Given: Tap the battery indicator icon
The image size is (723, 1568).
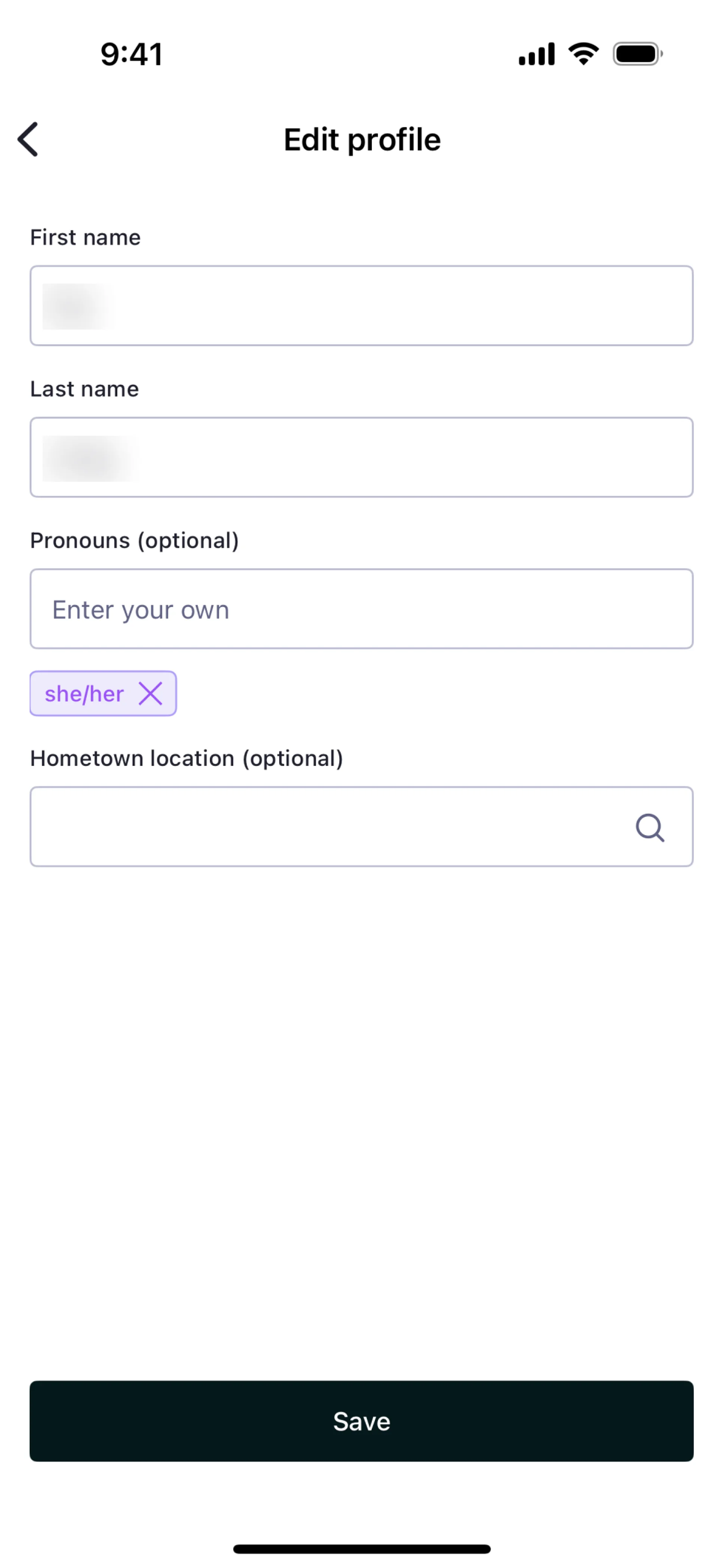Looking at the screenshot, I should click(637, 54).
